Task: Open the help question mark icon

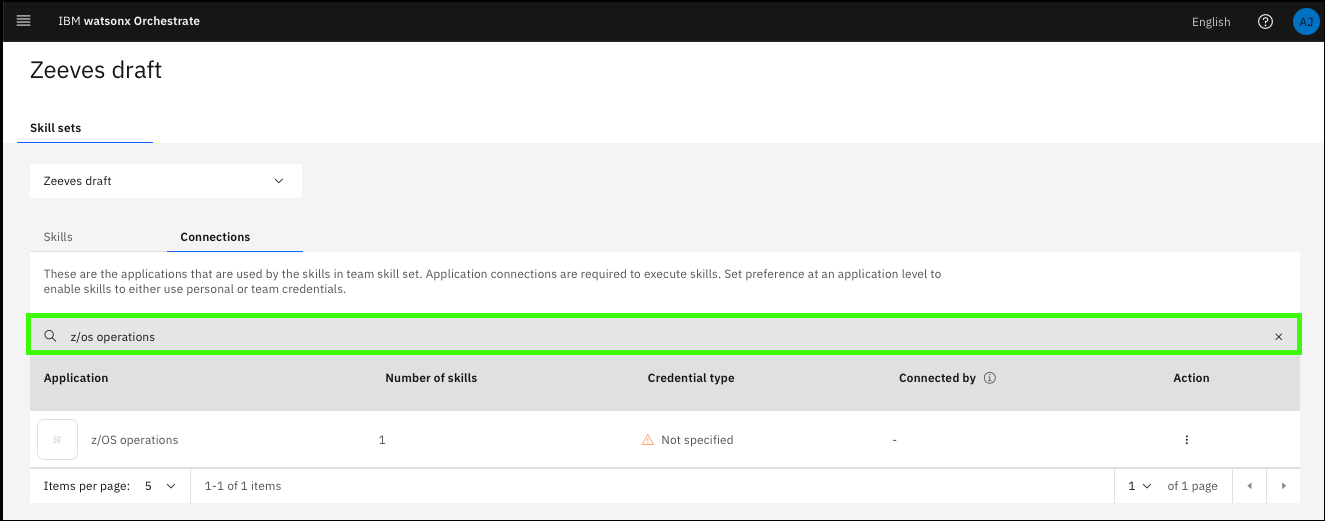Action: pyautogui.click(x=1265, y=21)
